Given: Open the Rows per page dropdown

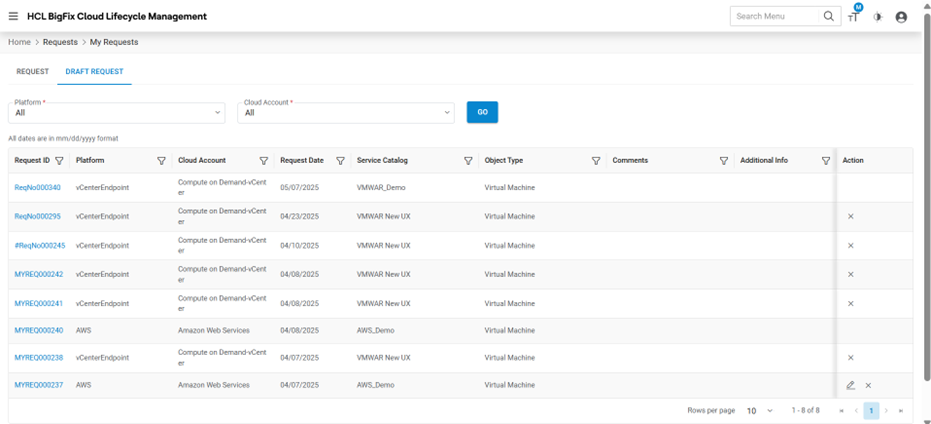Looking at the screenshot, I should 759,411.
